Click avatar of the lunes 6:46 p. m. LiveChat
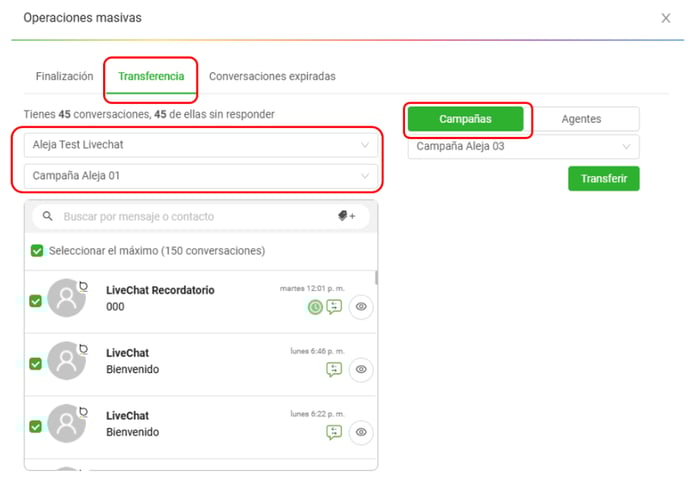Viewport: 688px width, 485px height. [66, 361]
